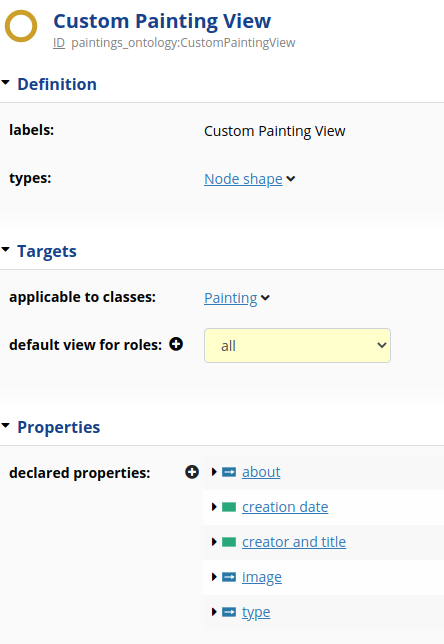Click the types: field name

30,178
